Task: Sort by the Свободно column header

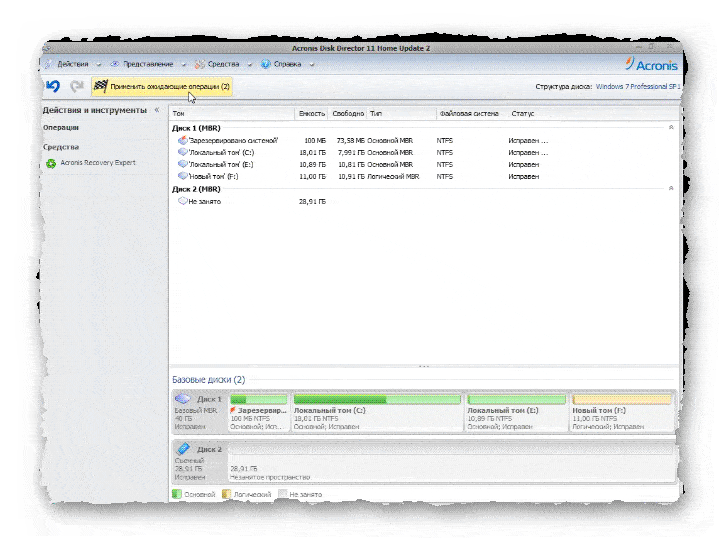Action: (348, 113)
